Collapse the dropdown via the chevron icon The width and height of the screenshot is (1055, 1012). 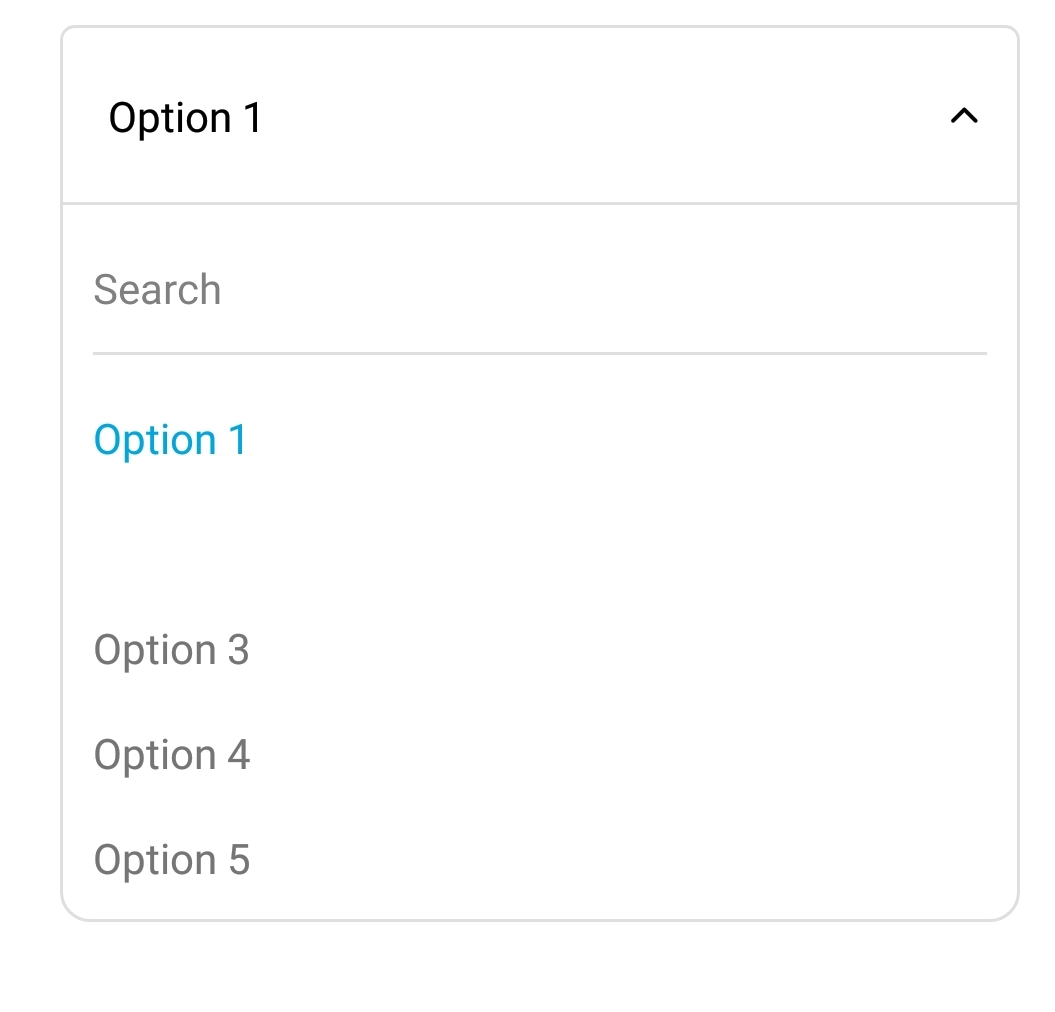click(963, 117)
